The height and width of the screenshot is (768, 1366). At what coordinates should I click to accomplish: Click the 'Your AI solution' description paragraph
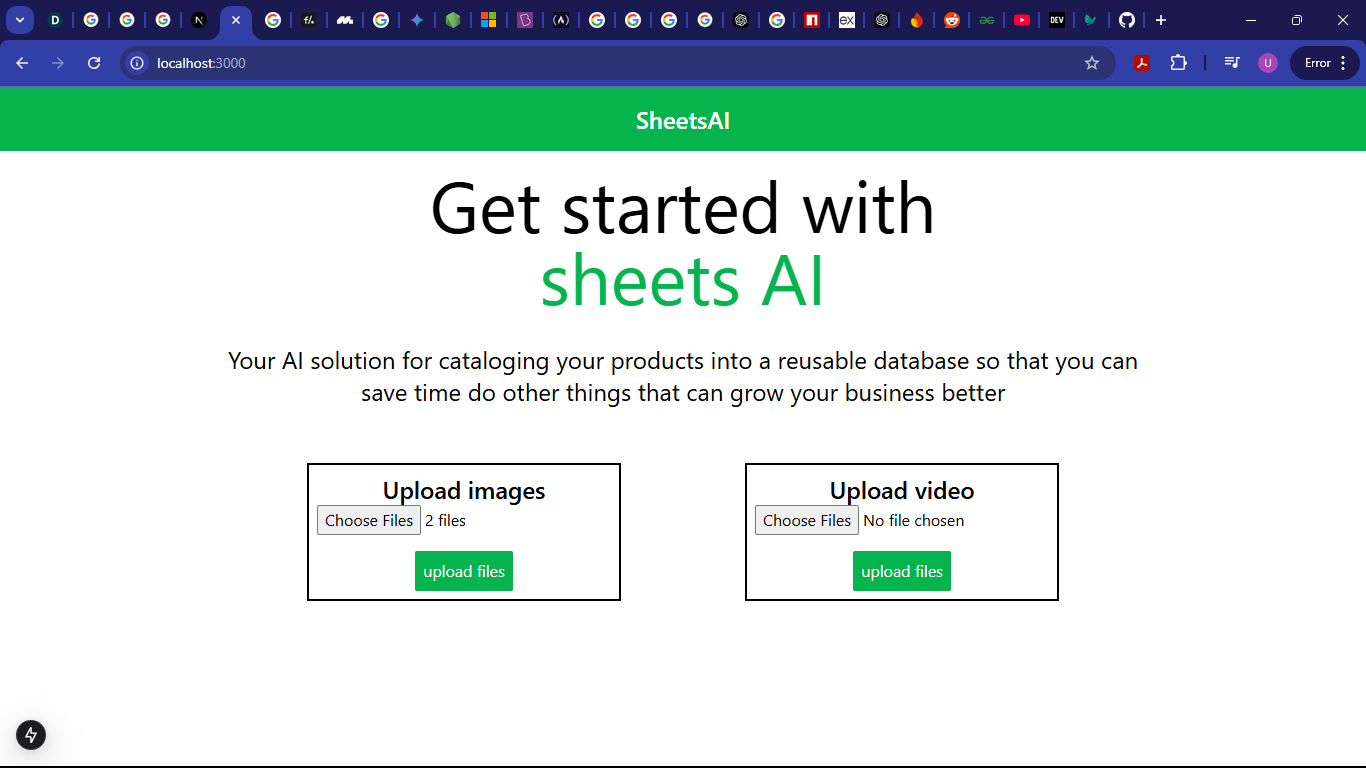(683, 376)
